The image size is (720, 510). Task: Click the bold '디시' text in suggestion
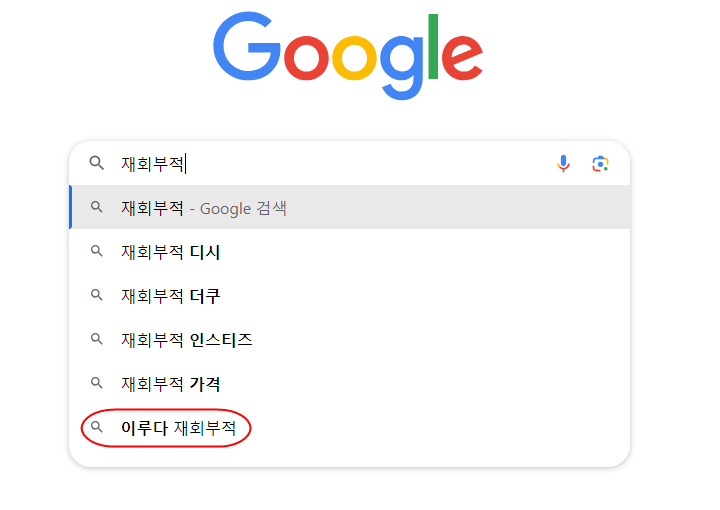point(205,252)
